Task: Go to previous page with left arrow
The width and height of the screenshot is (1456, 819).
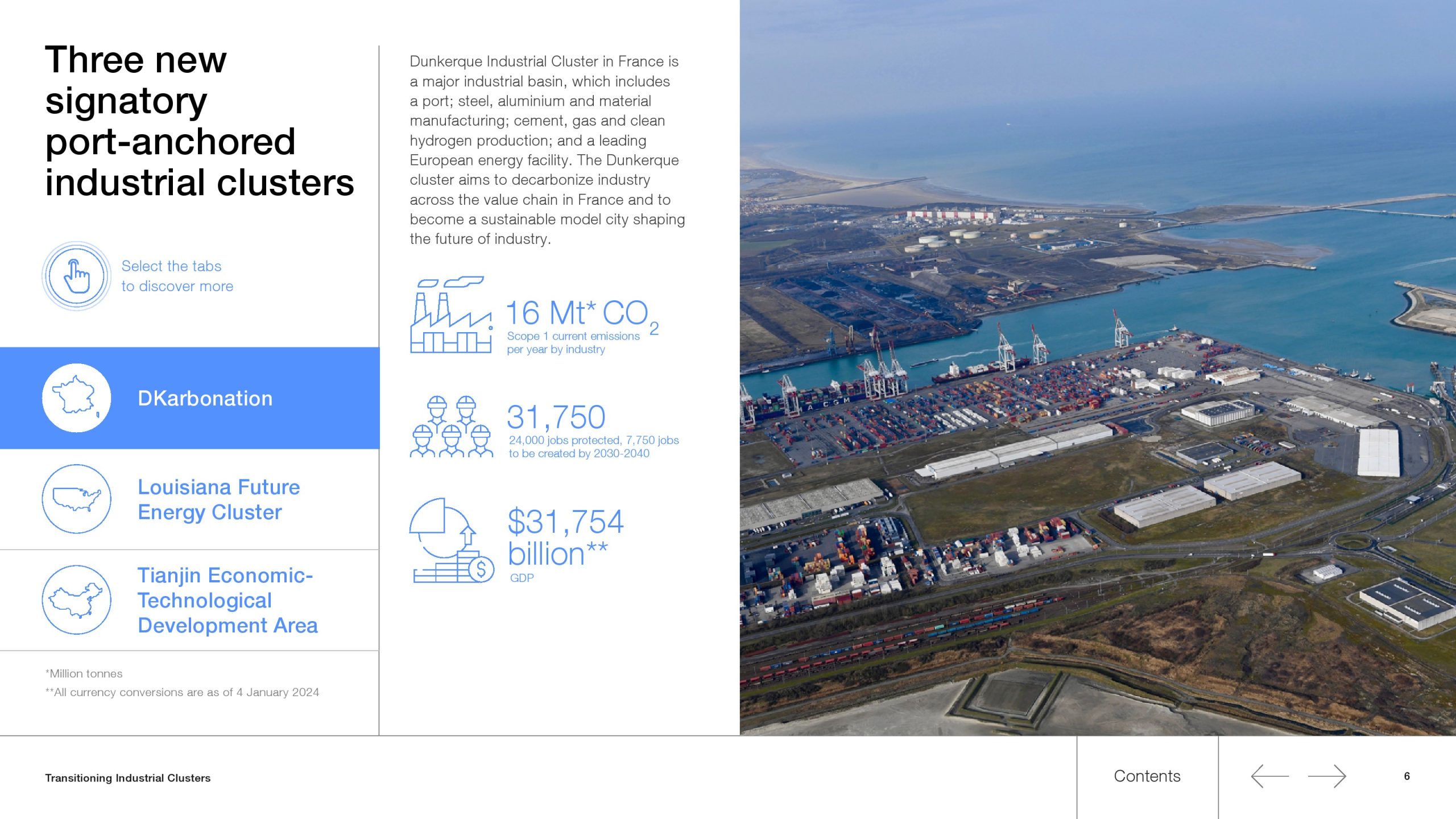Action: [1269, 776]
